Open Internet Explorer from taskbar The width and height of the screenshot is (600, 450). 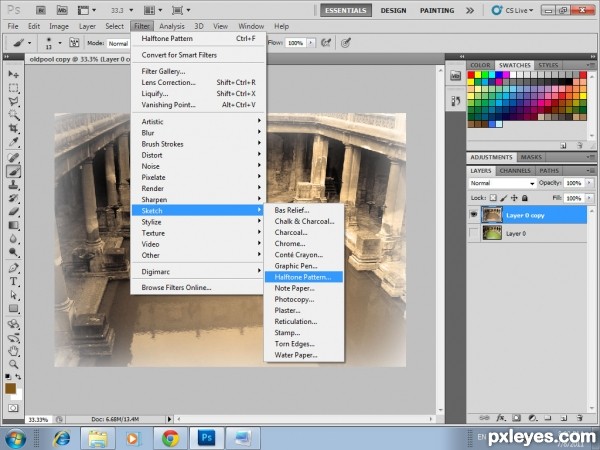click(62, 438)
